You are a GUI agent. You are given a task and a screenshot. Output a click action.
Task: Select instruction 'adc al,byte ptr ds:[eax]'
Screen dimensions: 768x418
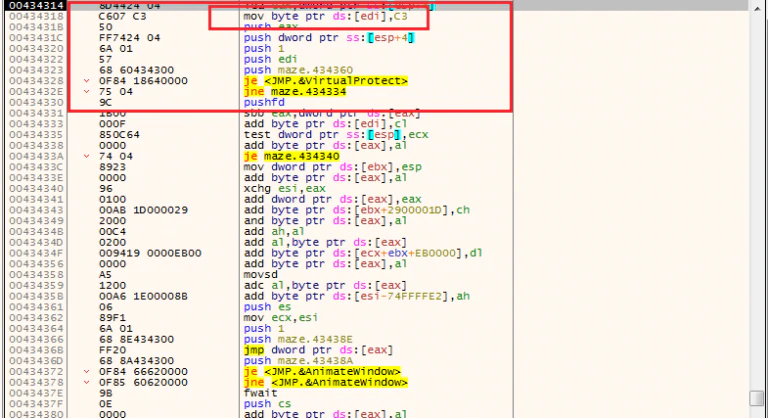click(x=325, y=286)
